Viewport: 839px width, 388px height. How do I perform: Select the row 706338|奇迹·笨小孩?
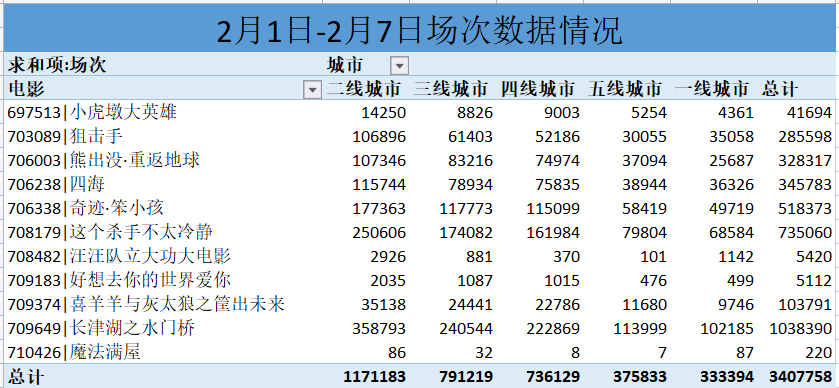pos(420,208)
